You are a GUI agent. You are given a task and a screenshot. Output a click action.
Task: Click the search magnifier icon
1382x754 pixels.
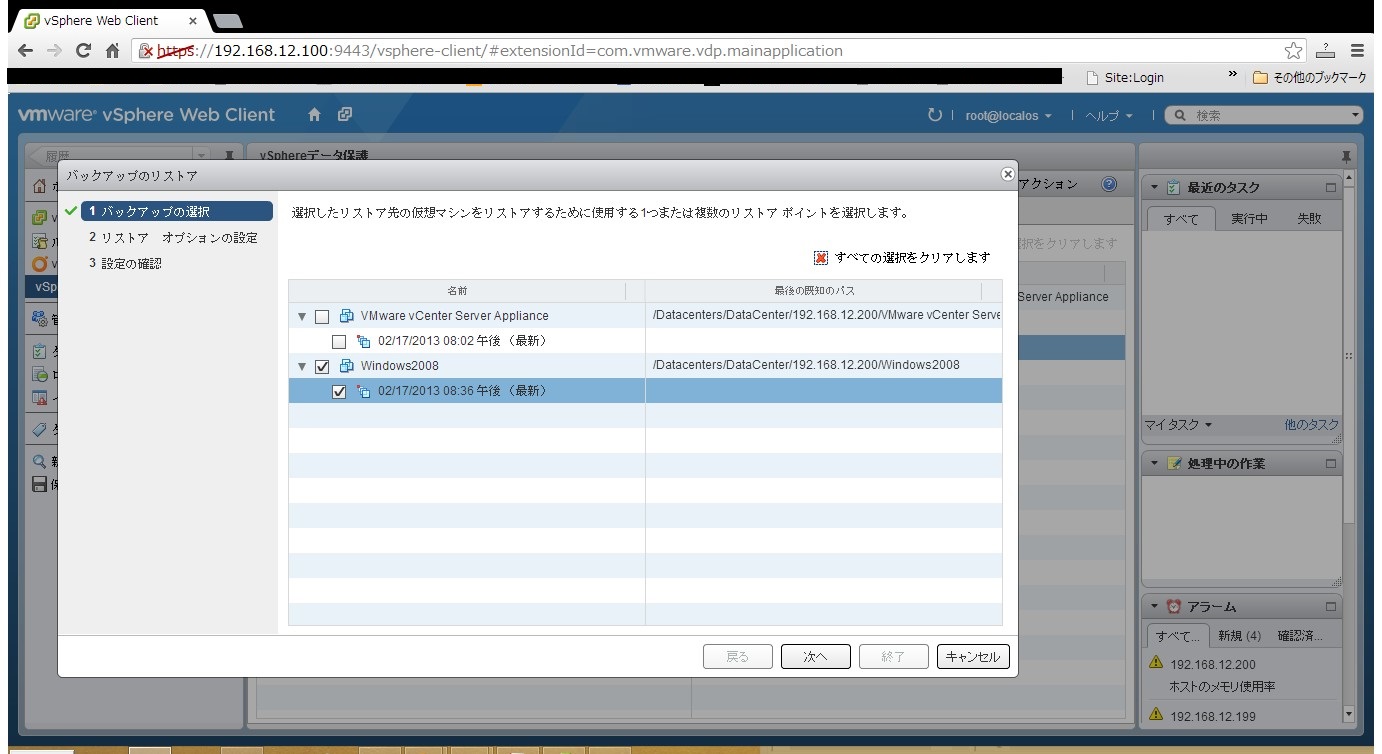[x=1181, y=115]
